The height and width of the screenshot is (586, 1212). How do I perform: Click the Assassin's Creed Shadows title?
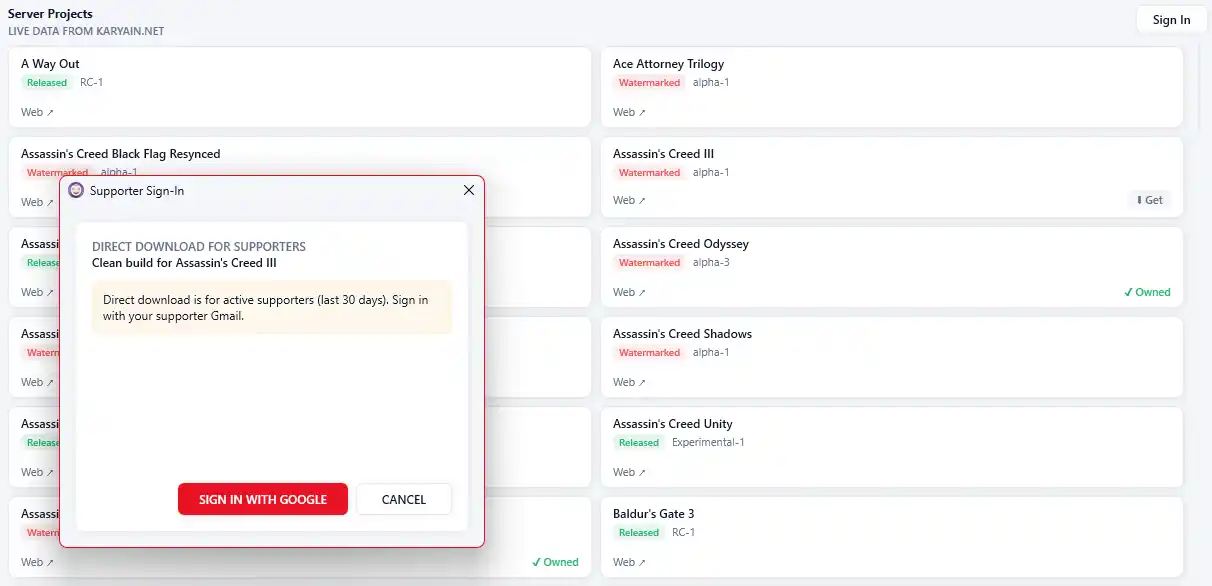pos(682,334)
